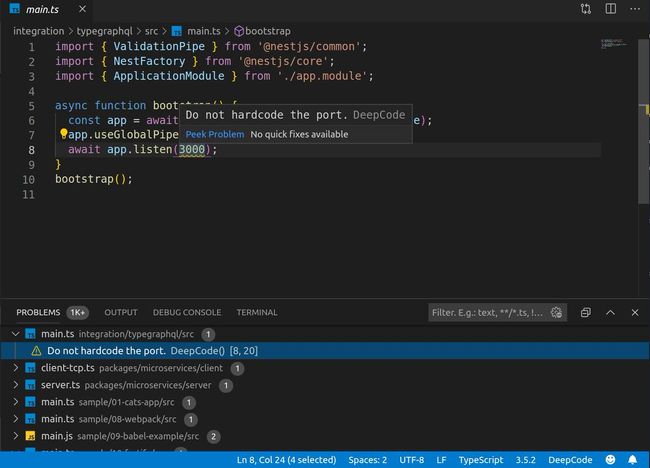Open the editor More Actions ellipsis menu
Screen dimensions: 650x468
coord(633,9)
